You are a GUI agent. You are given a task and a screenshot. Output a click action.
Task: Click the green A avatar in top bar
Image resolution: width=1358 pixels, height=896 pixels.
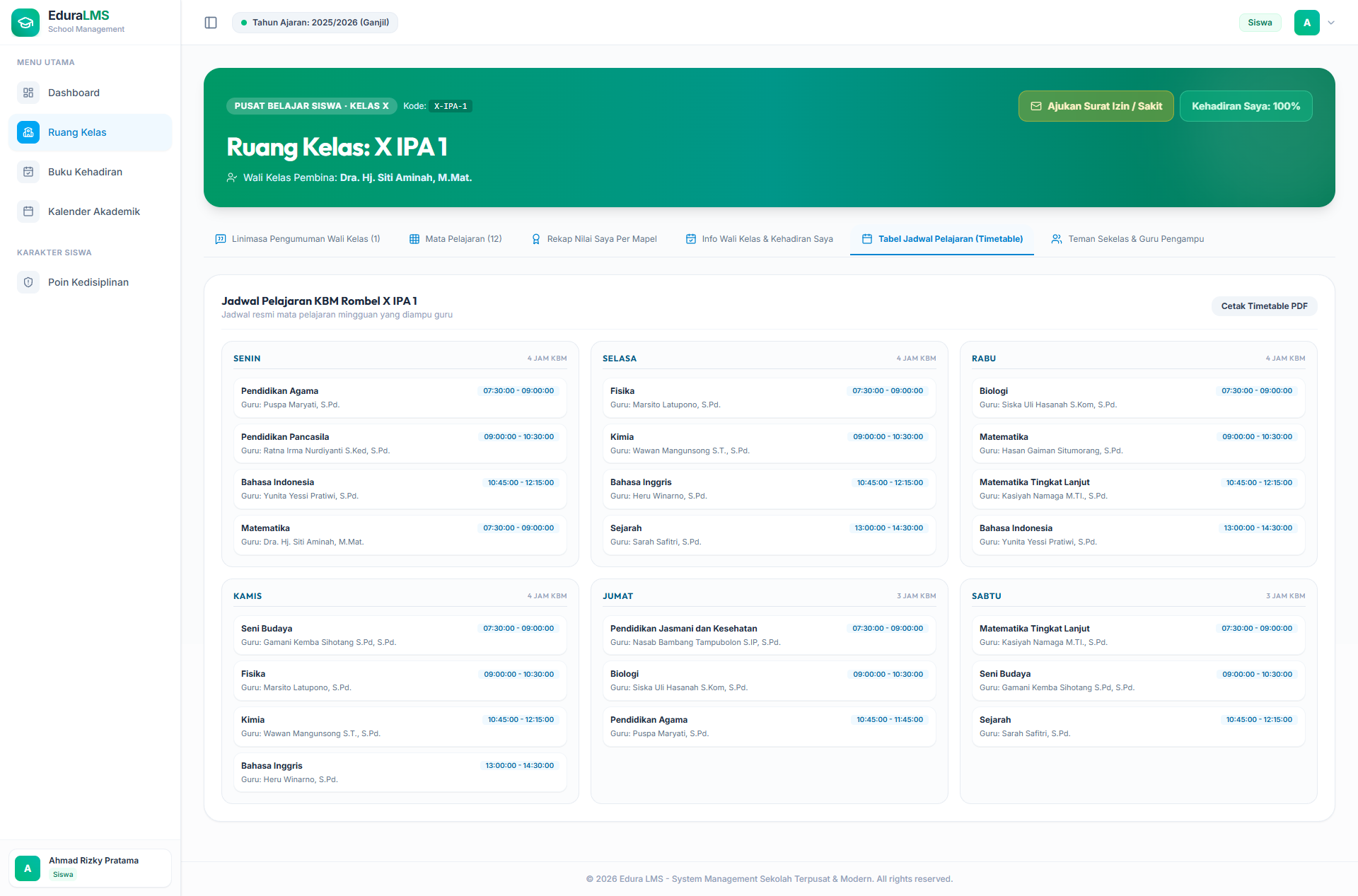pyautogui.click(x=1307, y=23)
